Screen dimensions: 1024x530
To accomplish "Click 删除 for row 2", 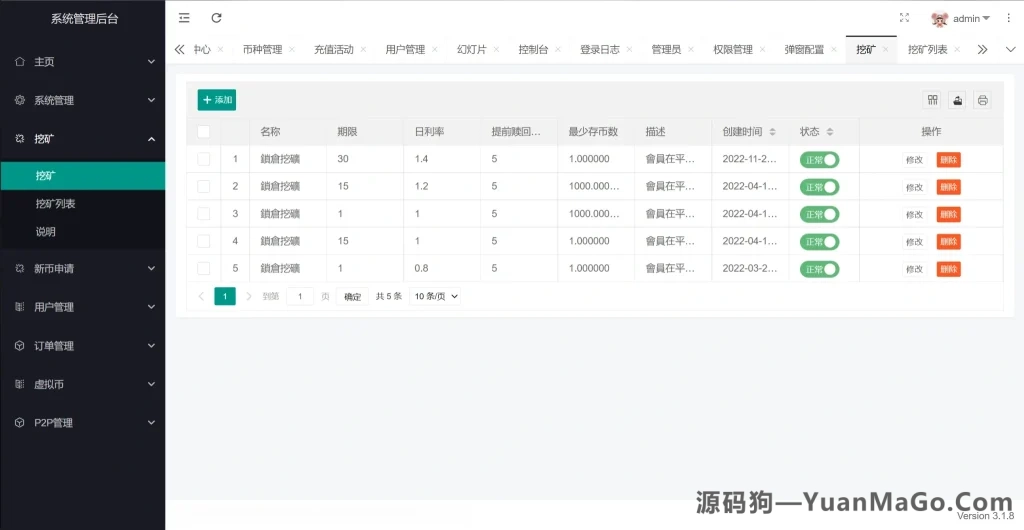I will (x=948, y=187).
